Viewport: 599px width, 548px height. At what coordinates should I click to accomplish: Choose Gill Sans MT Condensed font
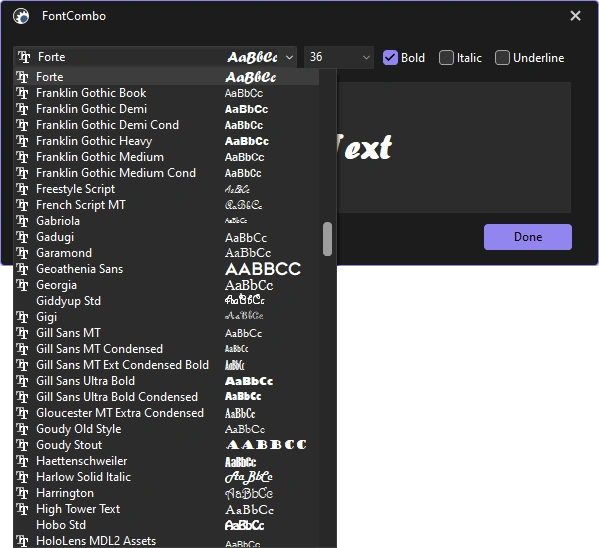tap(167, 349)
